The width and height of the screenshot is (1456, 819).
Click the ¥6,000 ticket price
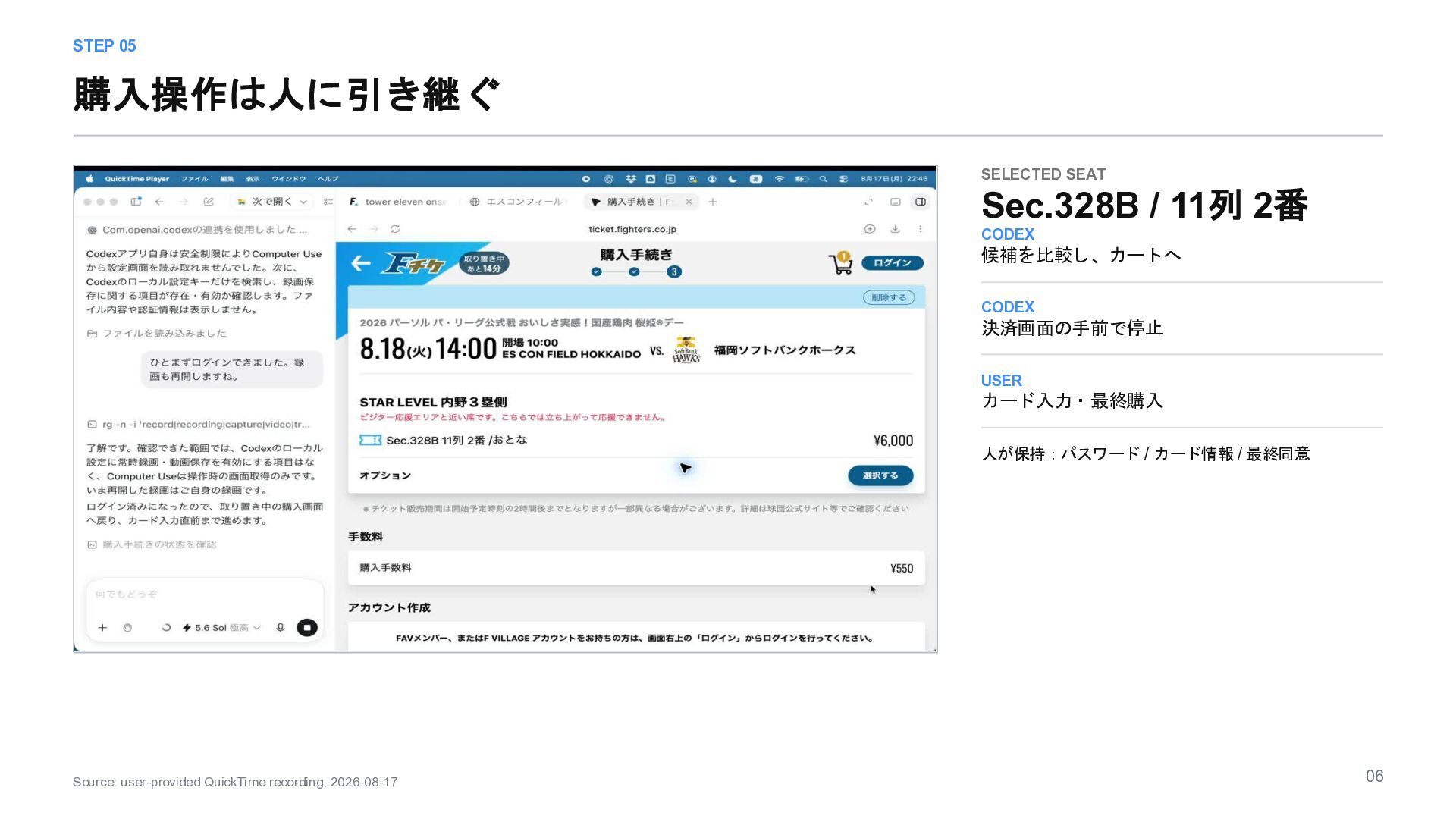(x=893, y=441)
